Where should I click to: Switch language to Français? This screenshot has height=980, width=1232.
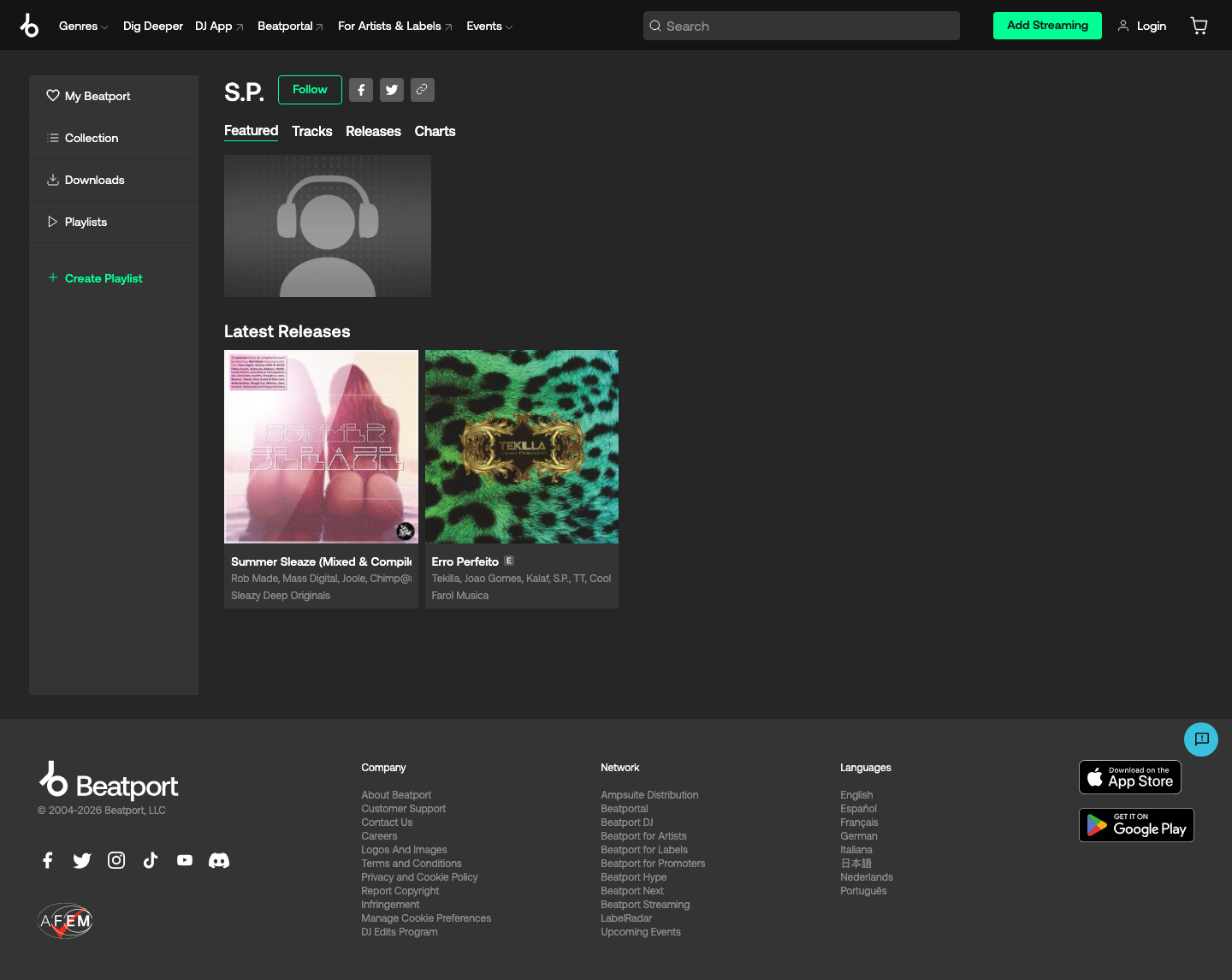tap(859, 823)
